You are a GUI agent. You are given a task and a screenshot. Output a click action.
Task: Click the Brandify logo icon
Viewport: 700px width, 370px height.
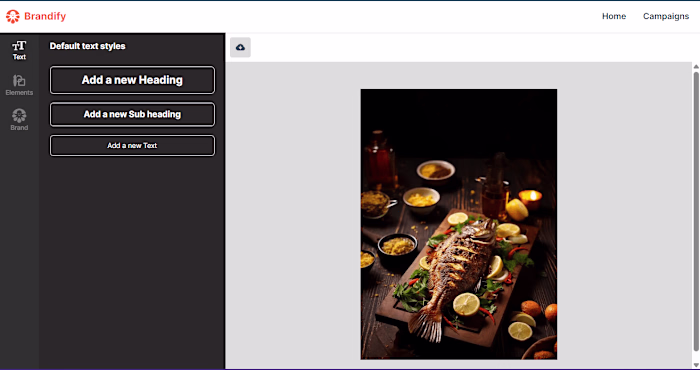(x=12, y=17)
